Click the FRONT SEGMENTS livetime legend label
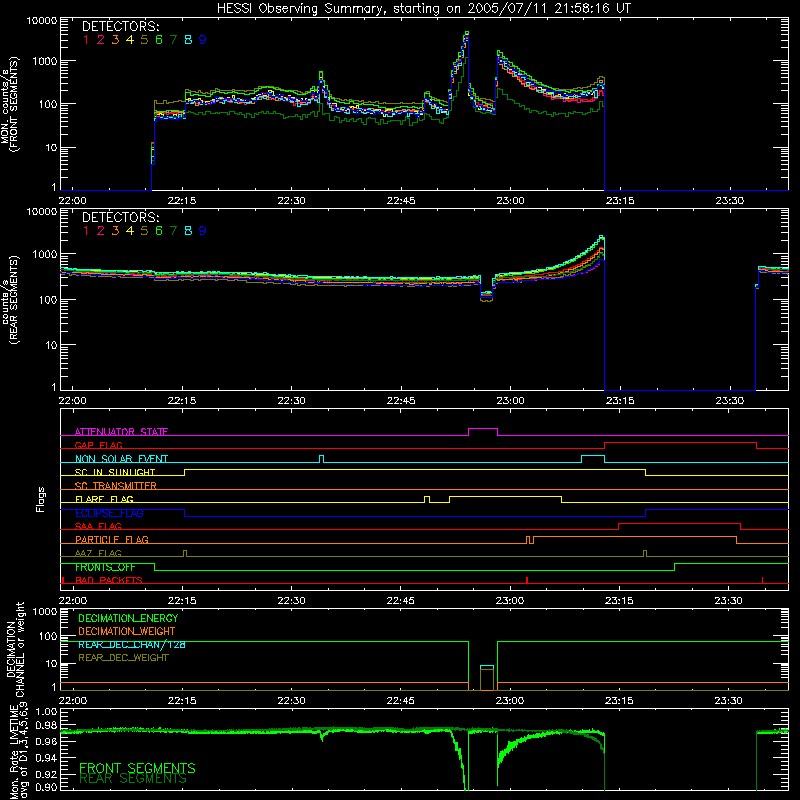This screenshot has width=800, height=800. point(137,768)
